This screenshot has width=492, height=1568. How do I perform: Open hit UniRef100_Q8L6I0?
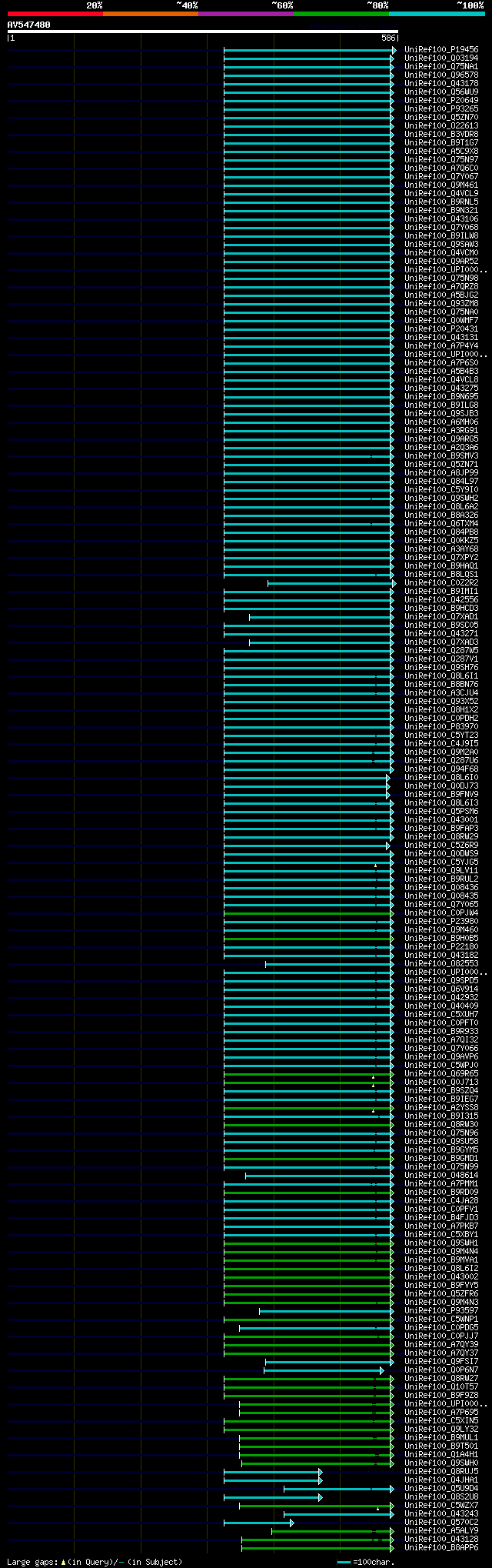[x=441, y=778]
